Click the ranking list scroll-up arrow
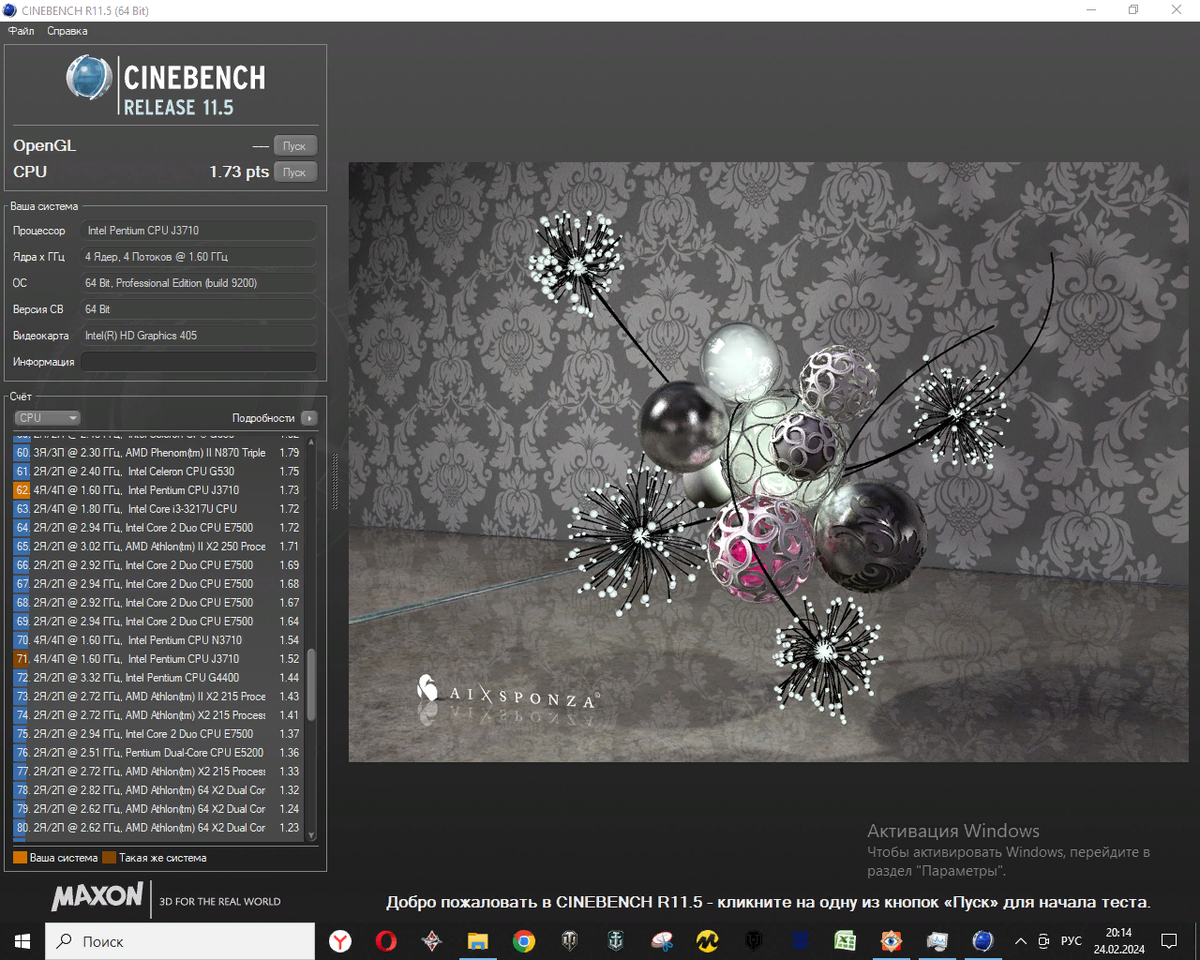 click(311, 441)
